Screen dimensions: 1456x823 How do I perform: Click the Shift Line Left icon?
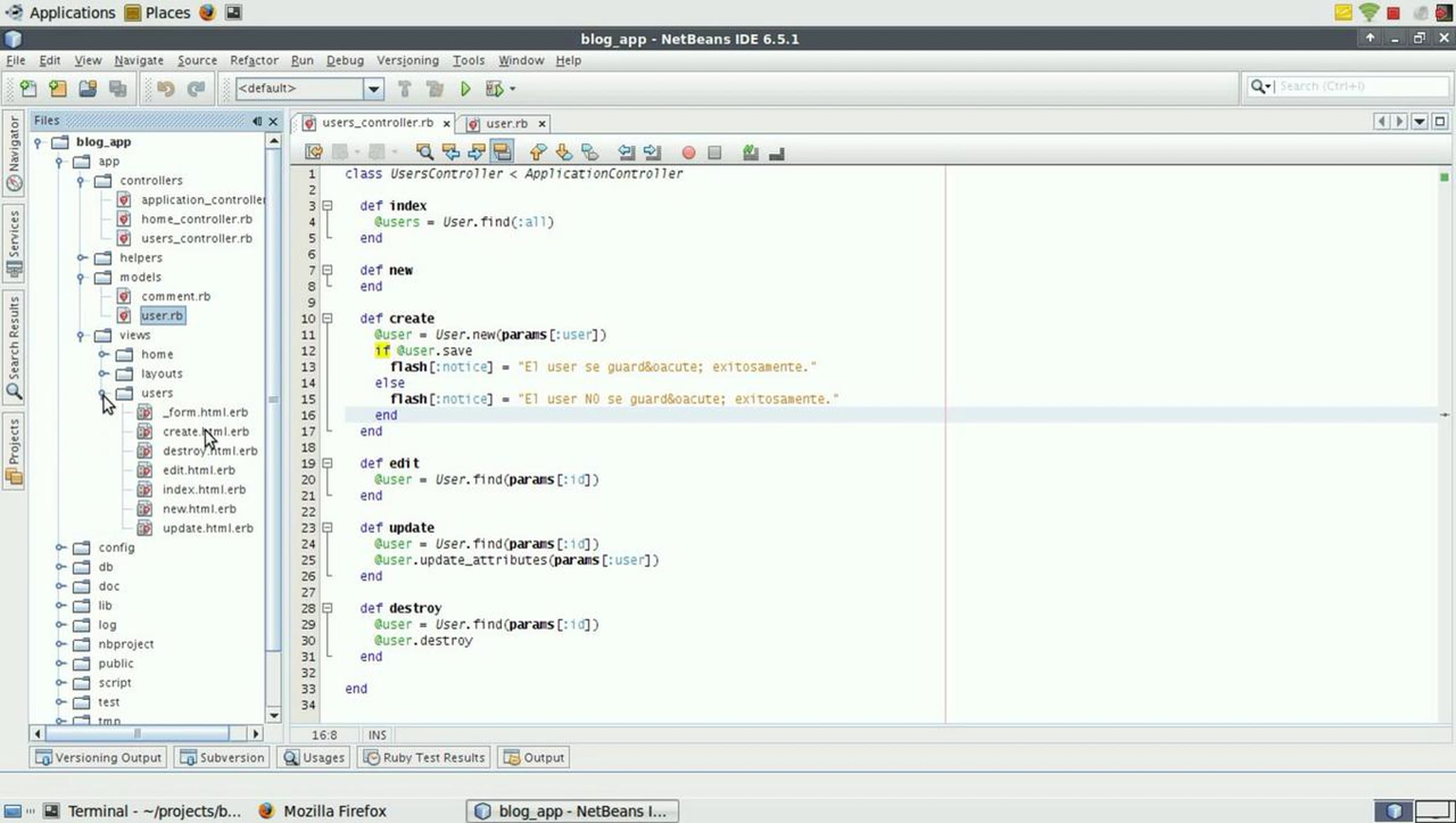coord(626,152)
